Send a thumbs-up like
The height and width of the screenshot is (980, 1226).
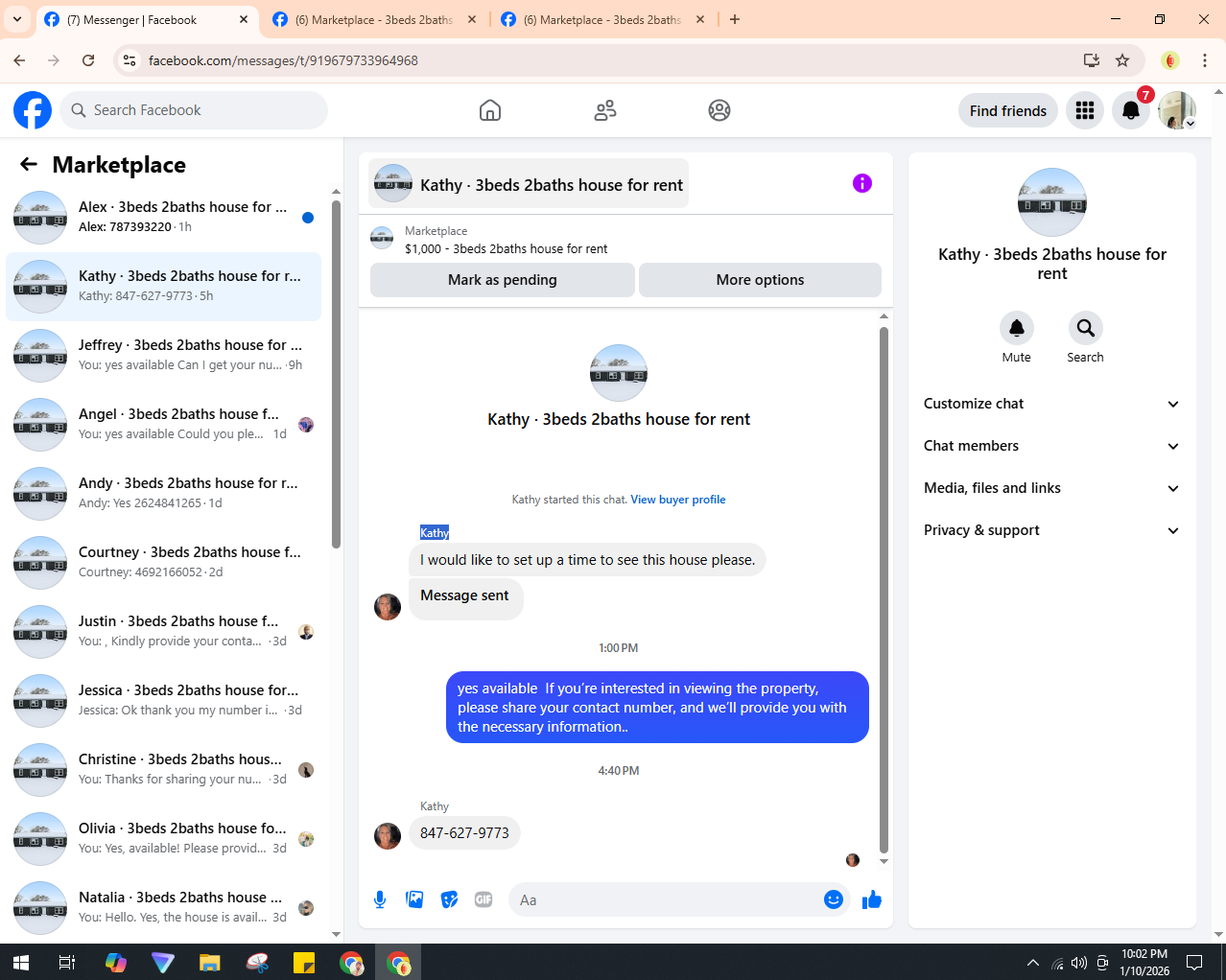tap(871, 899)
